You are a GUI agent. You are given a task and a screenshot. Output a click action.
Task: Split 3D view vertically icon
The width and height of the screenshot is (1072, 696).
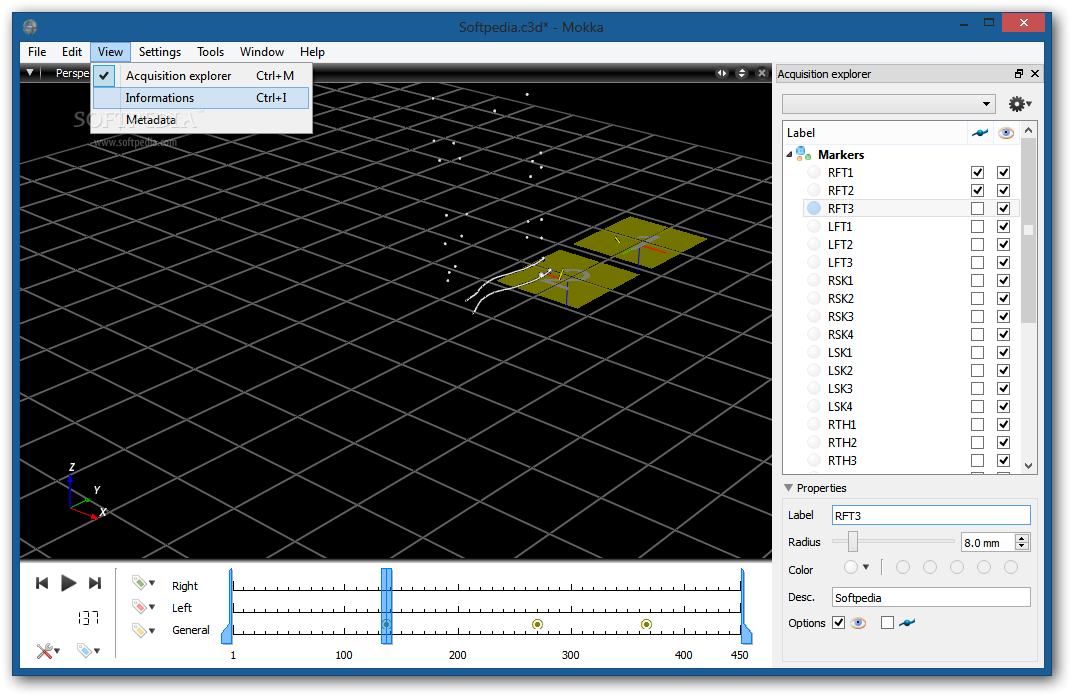[742, 73]
